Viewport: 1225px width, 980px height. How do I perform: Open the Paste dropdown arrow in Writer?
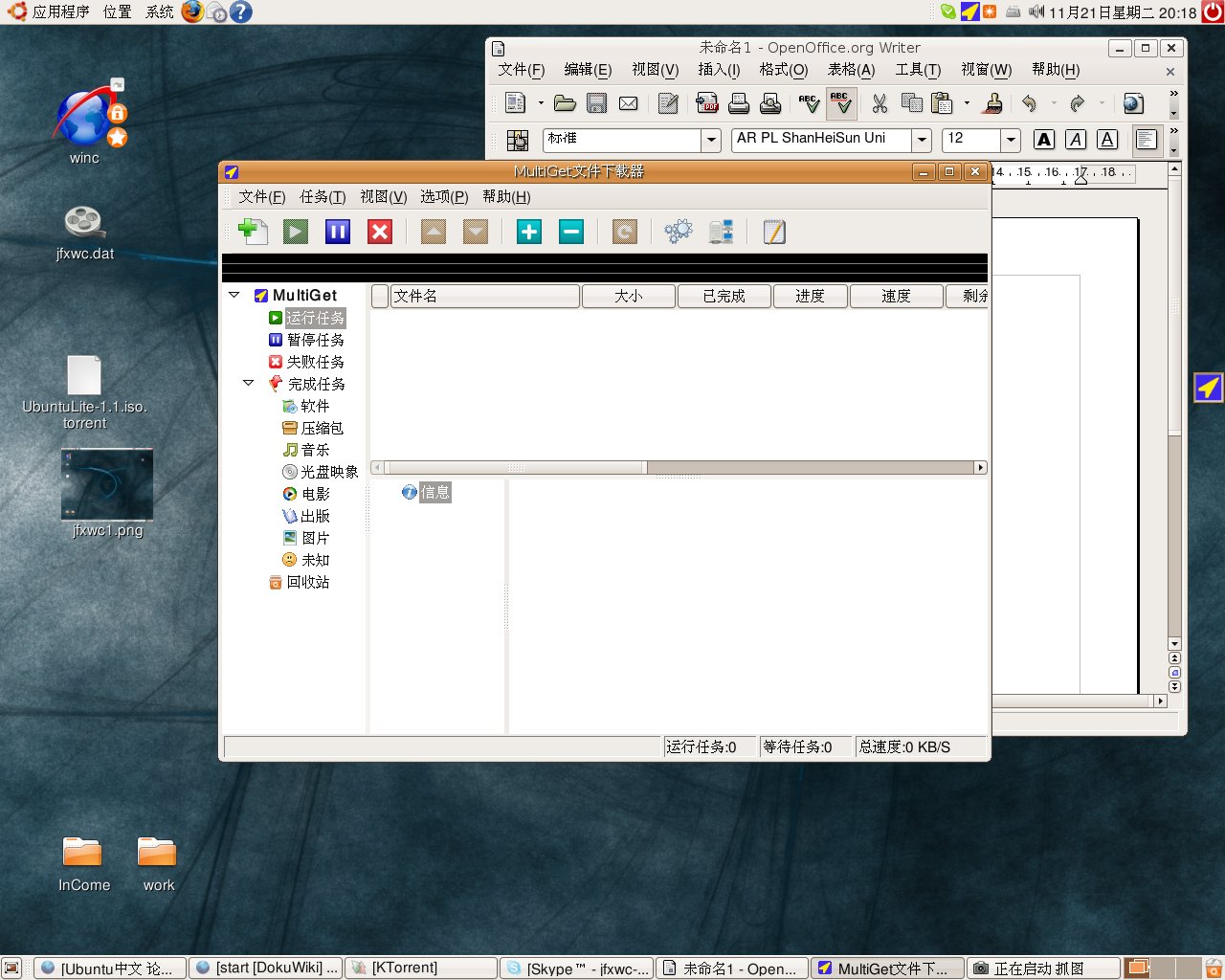967,103
